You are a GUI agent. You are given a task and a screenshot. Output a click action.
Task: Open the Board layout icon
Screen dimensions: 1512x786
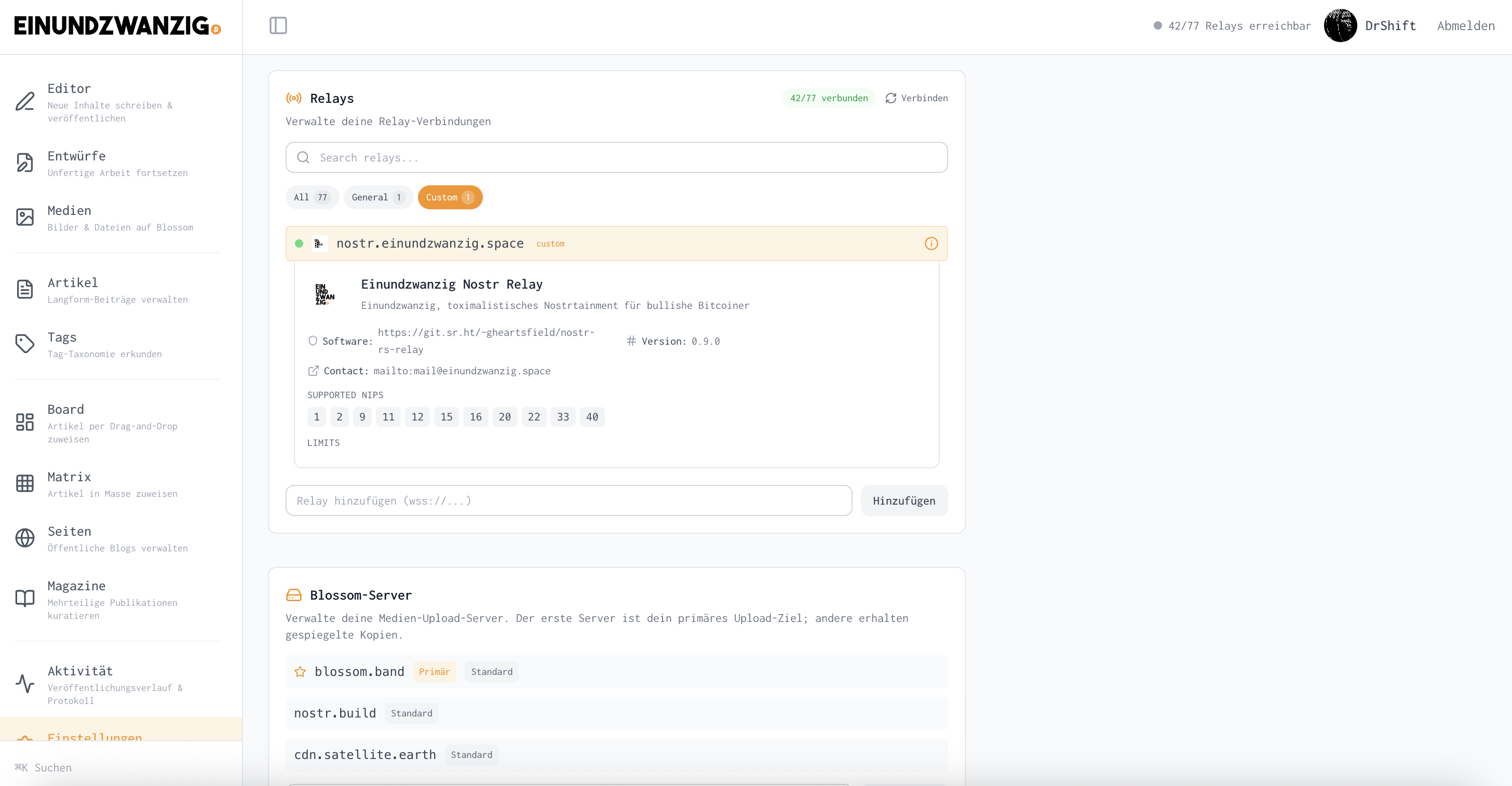(x=24, y=423)
